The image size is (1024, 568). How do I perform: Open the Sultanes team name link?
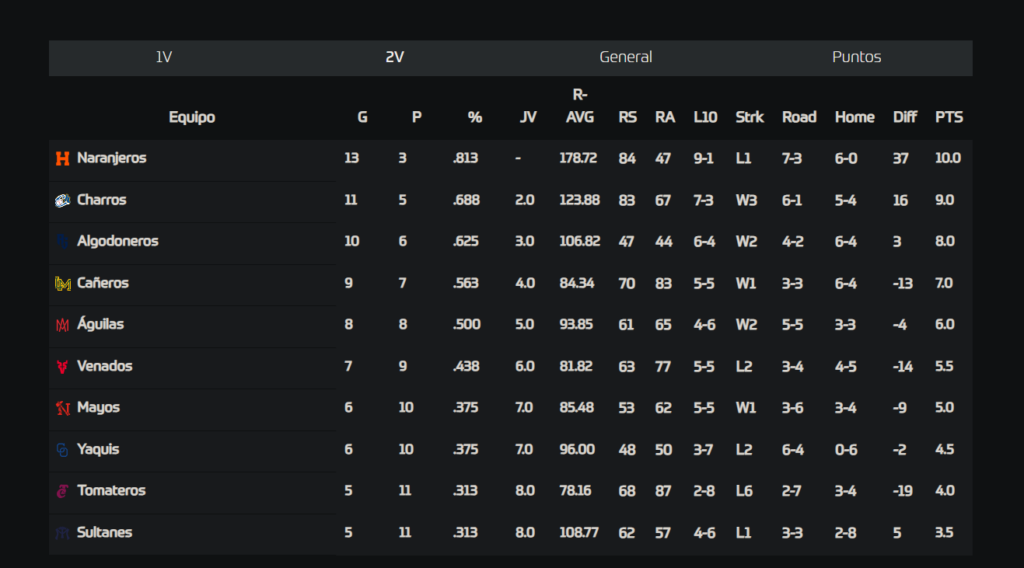pyautogui.click(x=104, y=532)
